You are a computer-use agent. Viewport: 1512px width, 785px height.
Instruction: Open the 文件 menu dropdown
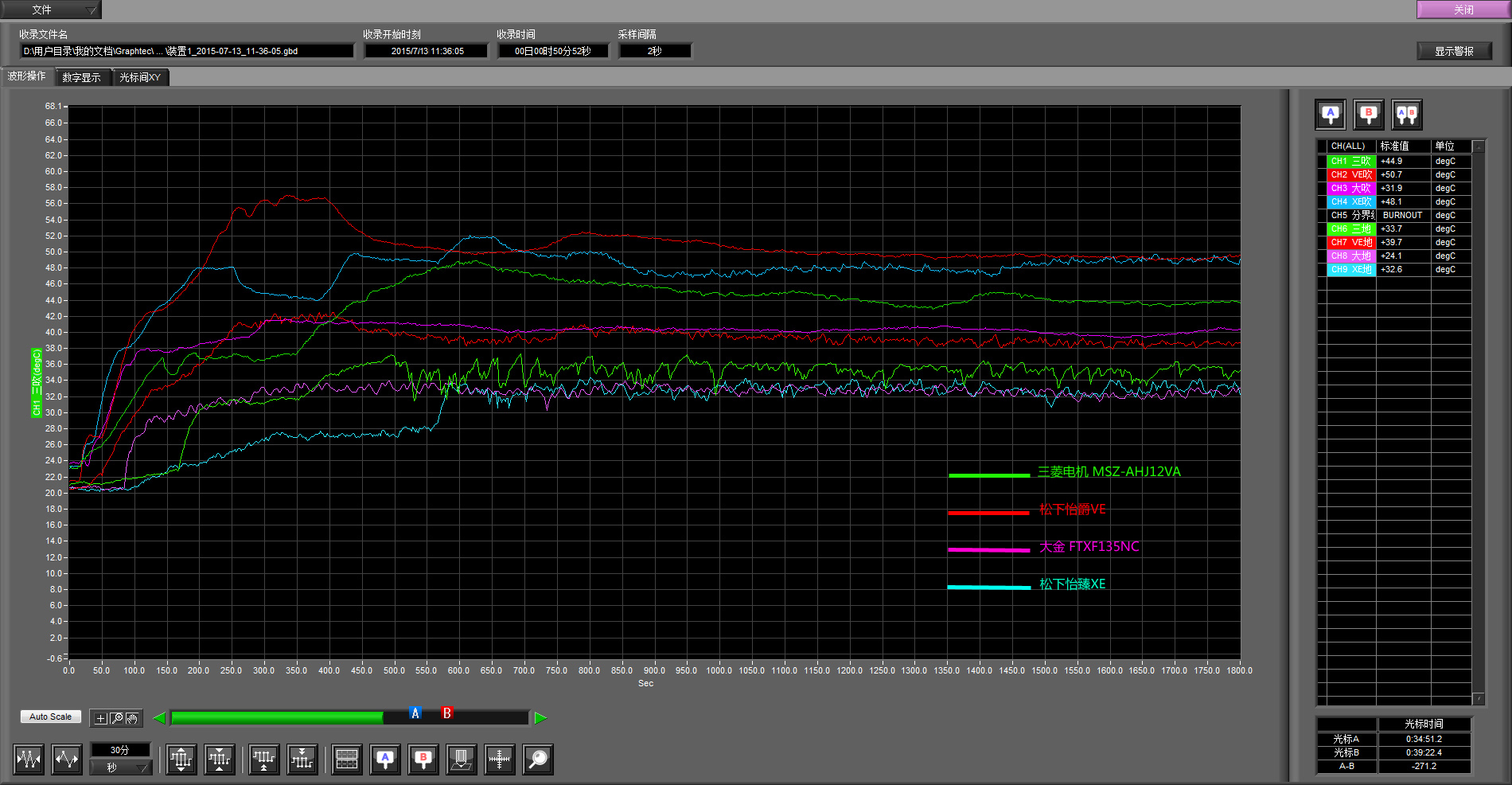[x=50, y=10]
